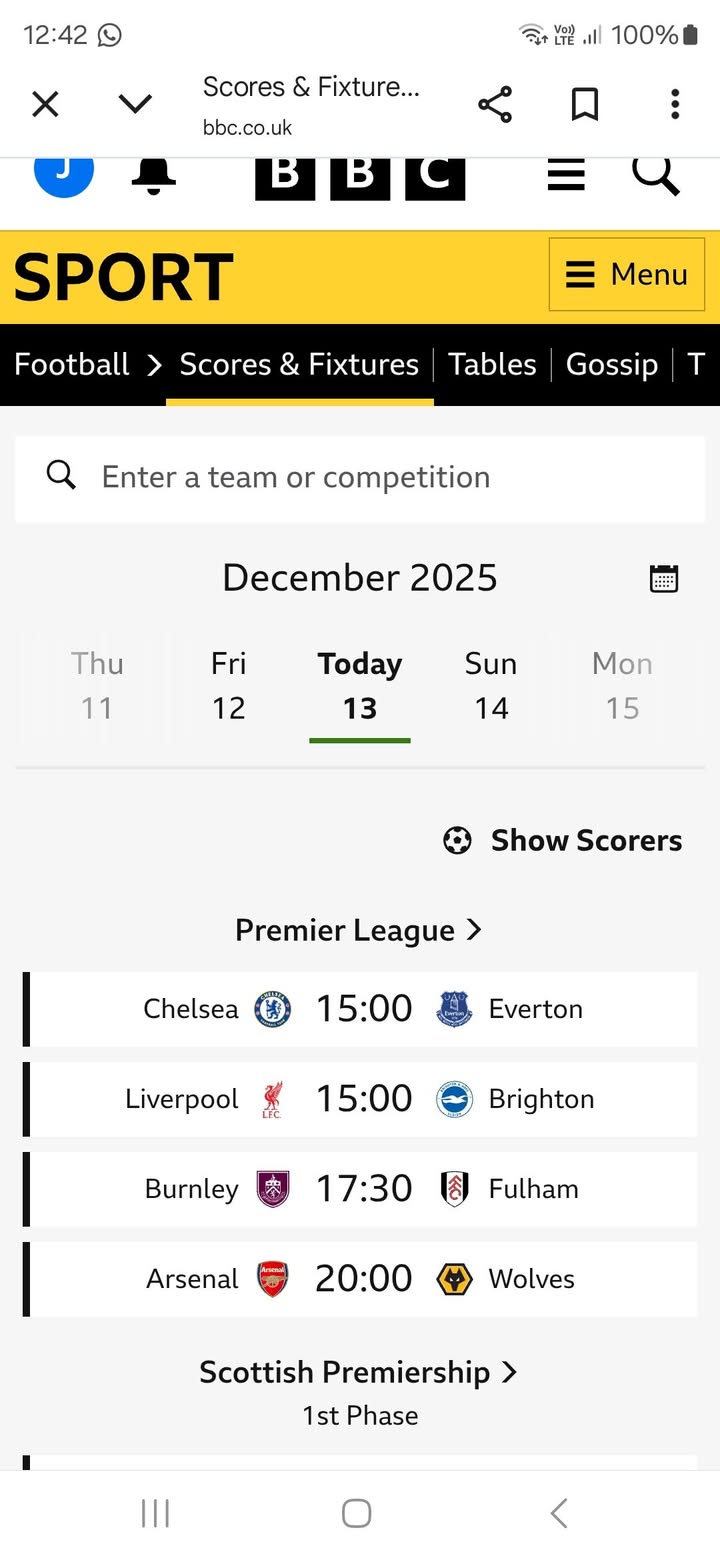The height and width of the screenshot is (1560, 720).
Task: Open the three-dot browser options menu
Action: [675, 104]
